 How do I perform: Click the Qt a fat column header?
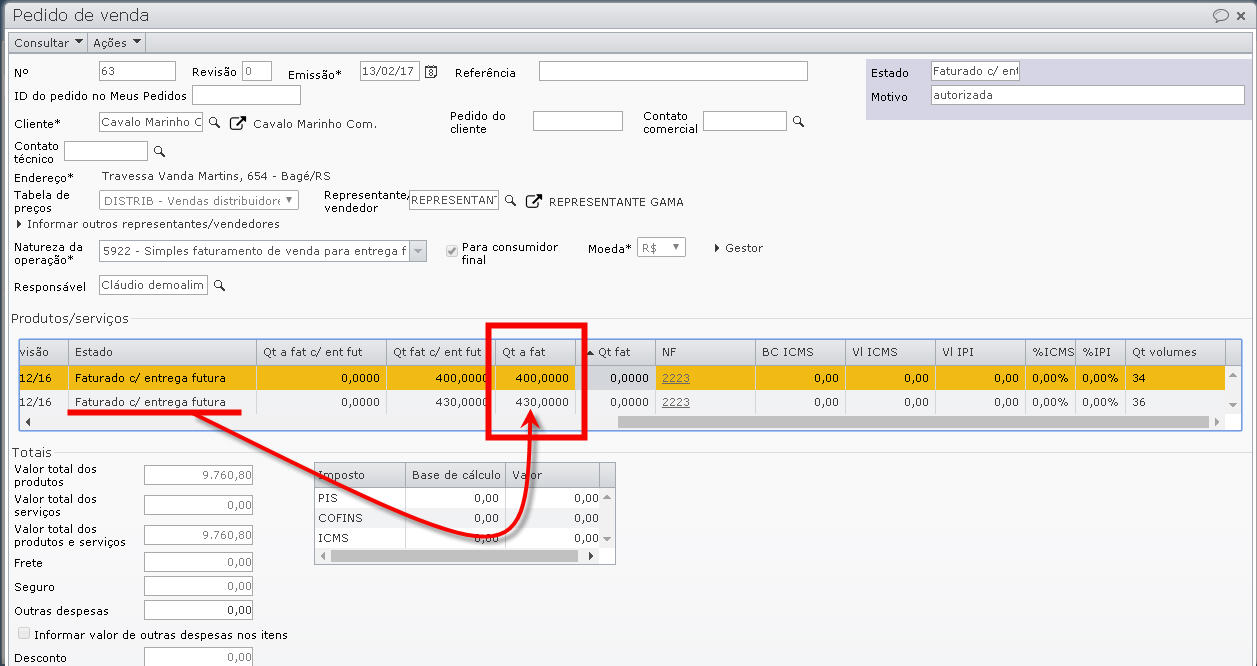coord(536,352)
